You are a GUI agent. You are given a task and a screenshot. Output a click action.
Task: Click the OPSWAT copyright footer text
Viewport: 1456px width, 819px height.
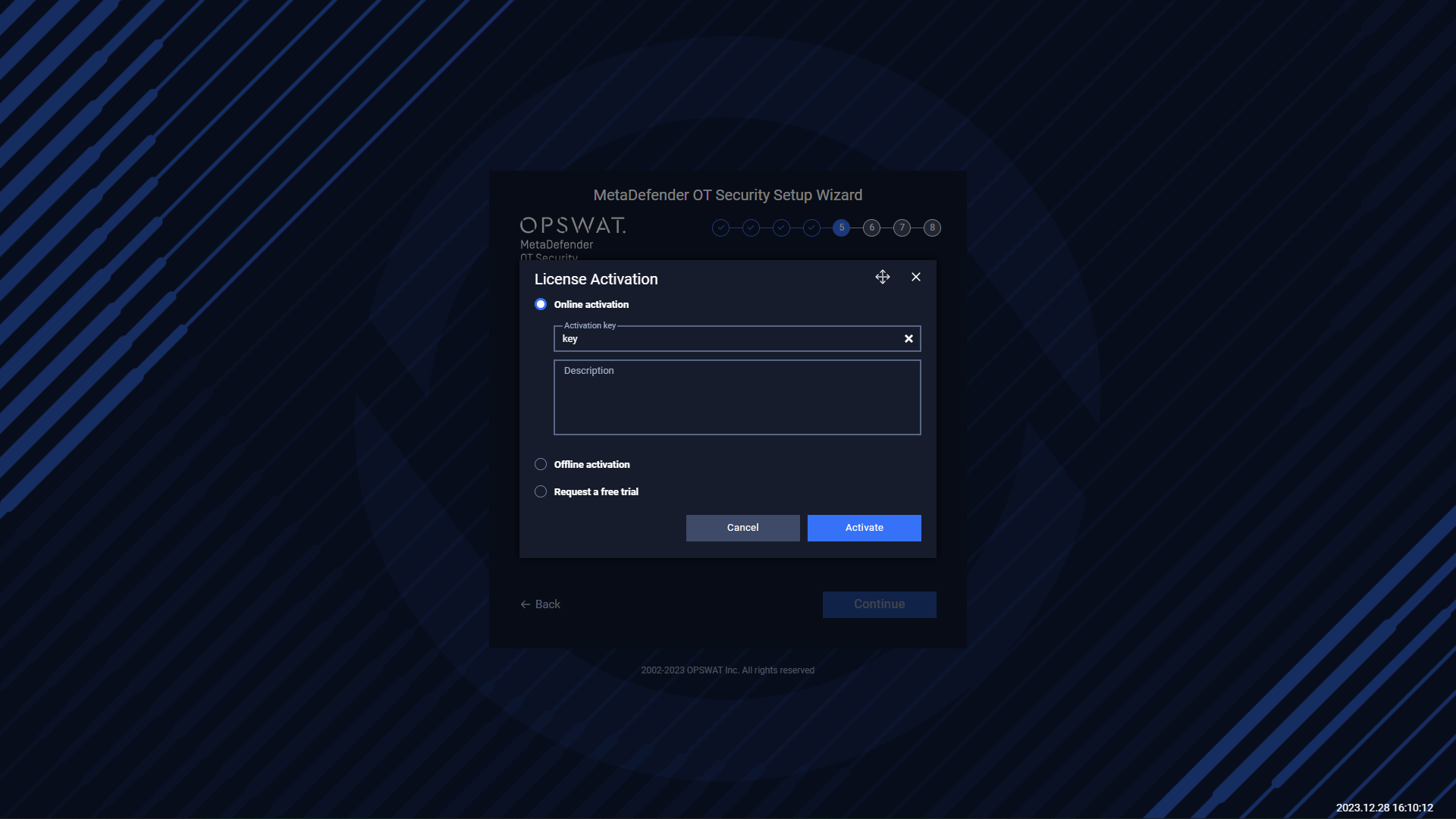click(x=728, y=670)
